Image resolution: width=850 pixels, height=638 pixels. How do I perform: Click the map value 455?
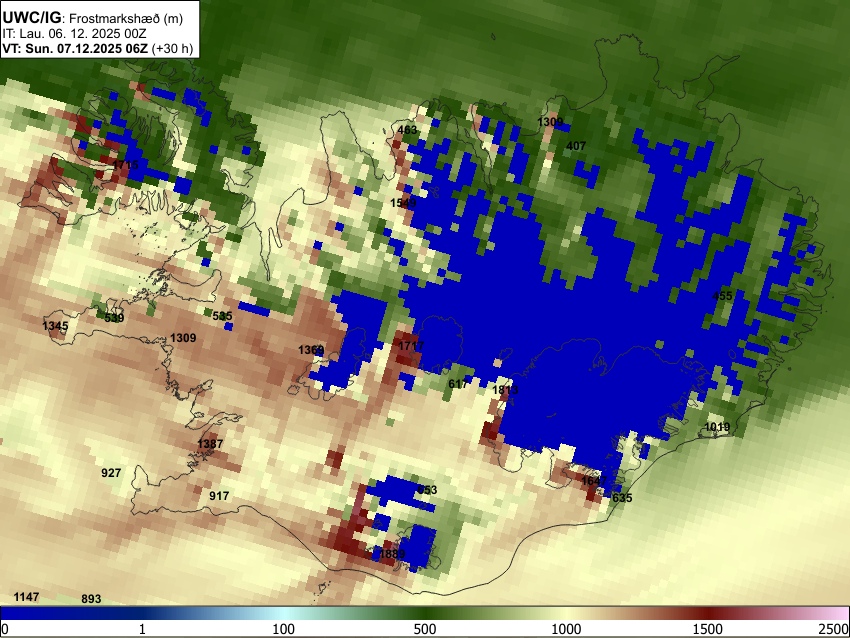point(722,296)
